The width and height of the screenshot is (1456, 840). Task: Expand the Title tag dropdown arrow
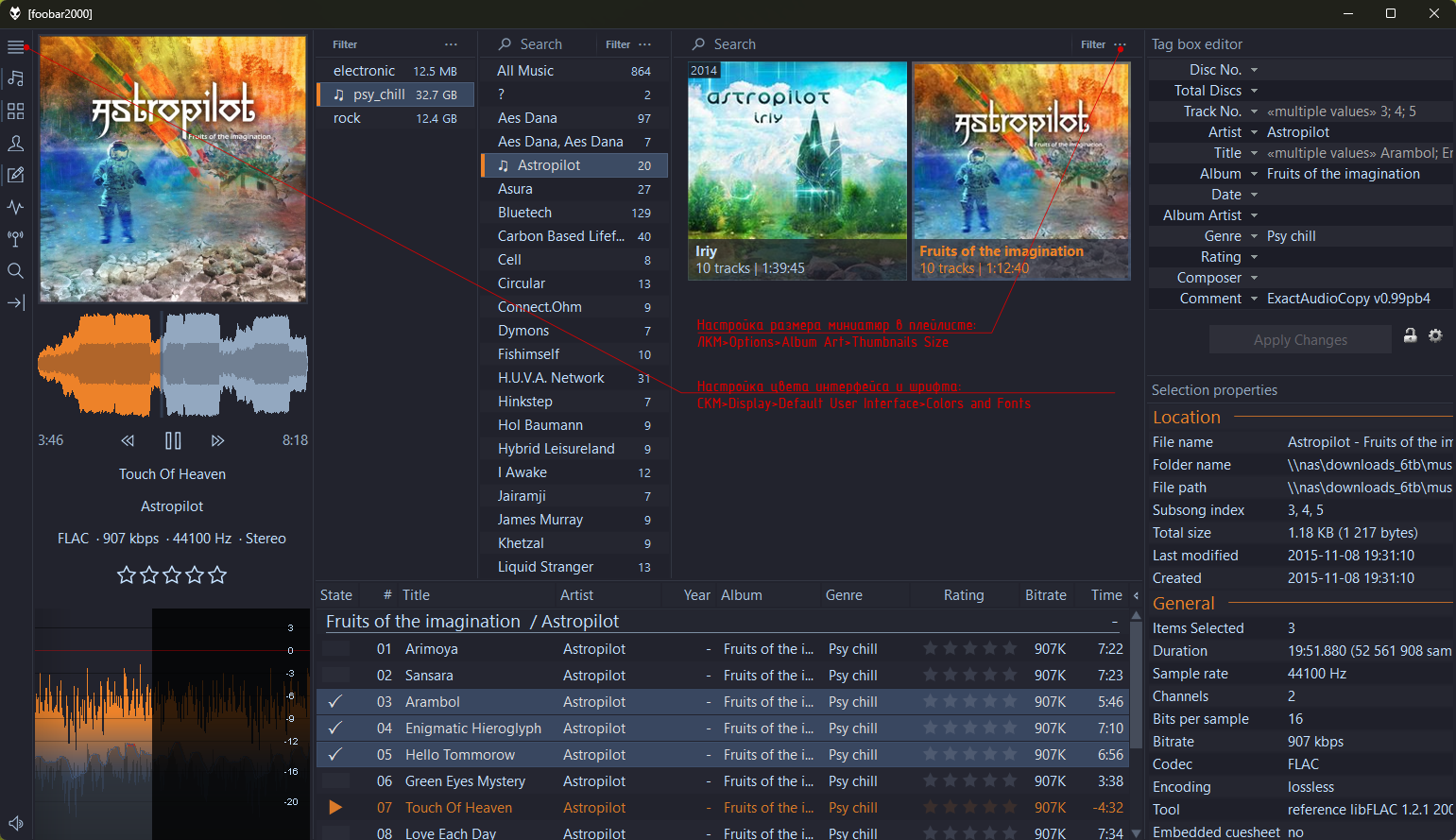[1255, 153]
